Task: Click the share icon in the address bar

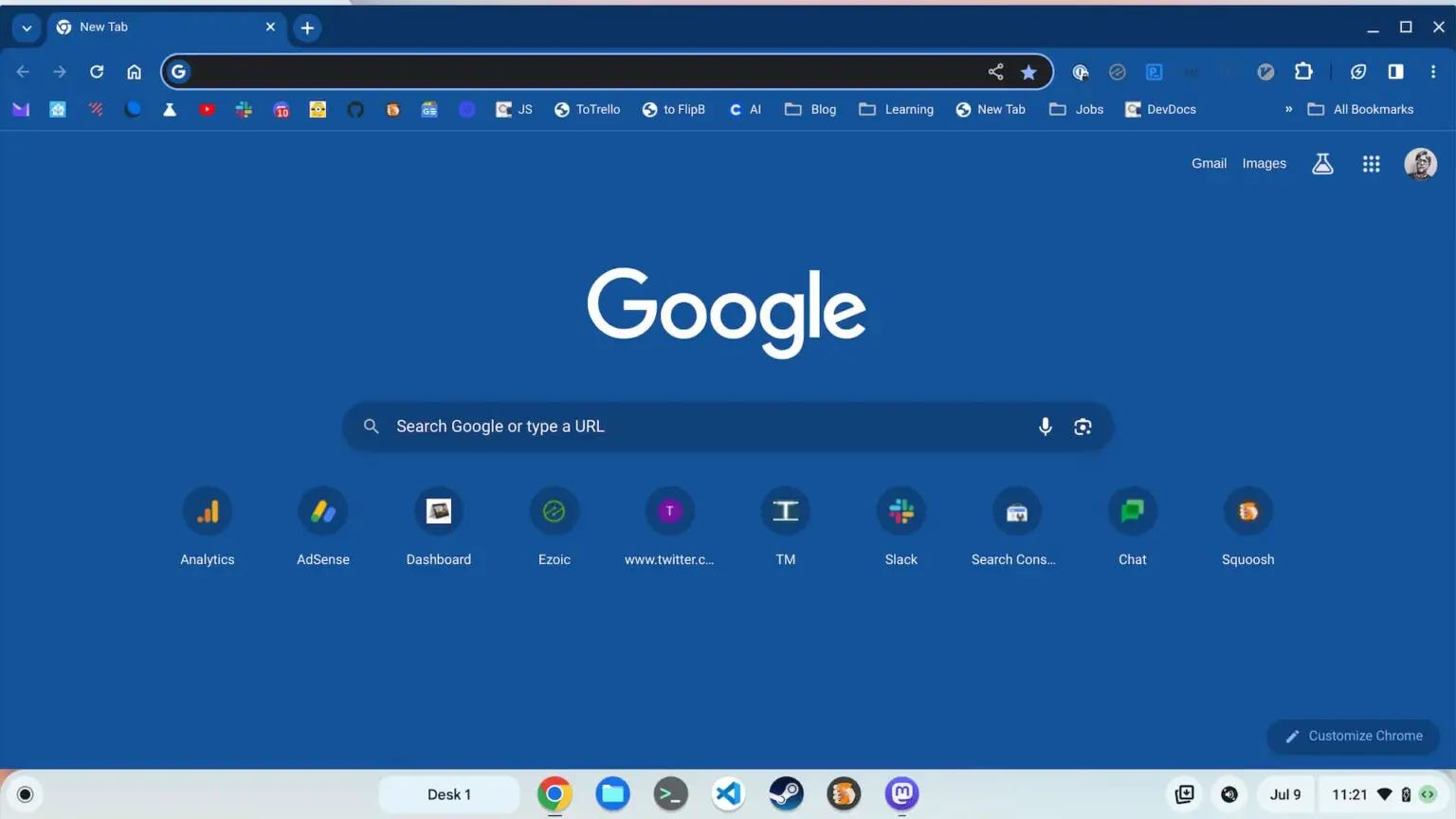Action: pyautogui.click(x=995, y=72)
